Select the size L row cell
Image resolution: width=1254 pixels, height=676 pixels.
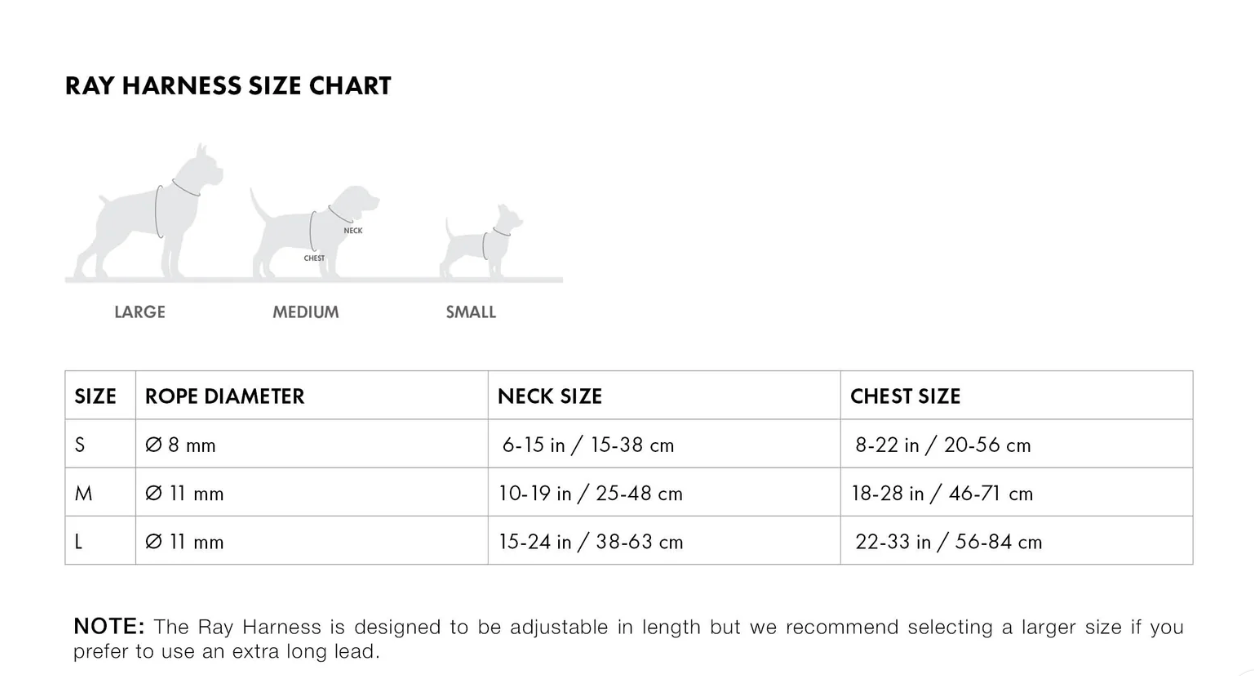[100, 541]
